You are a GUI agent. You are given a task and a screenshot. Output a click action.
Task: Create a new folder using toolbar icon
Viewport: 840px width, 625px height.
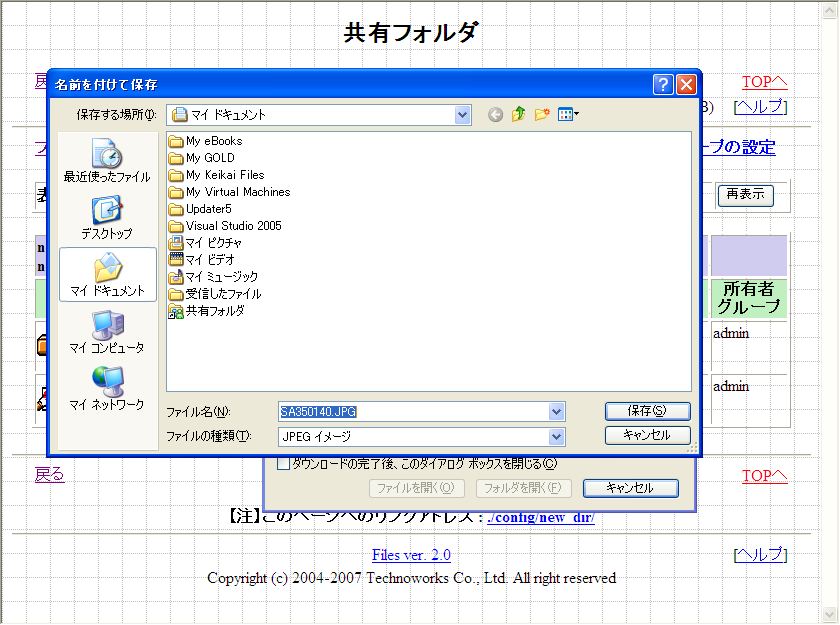(x=542, y=115)
